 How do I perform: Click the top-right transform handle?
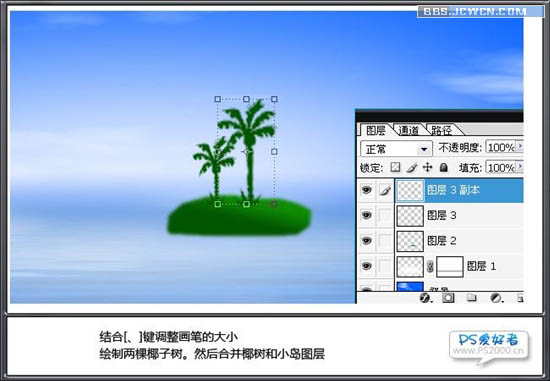pos(274,99)
